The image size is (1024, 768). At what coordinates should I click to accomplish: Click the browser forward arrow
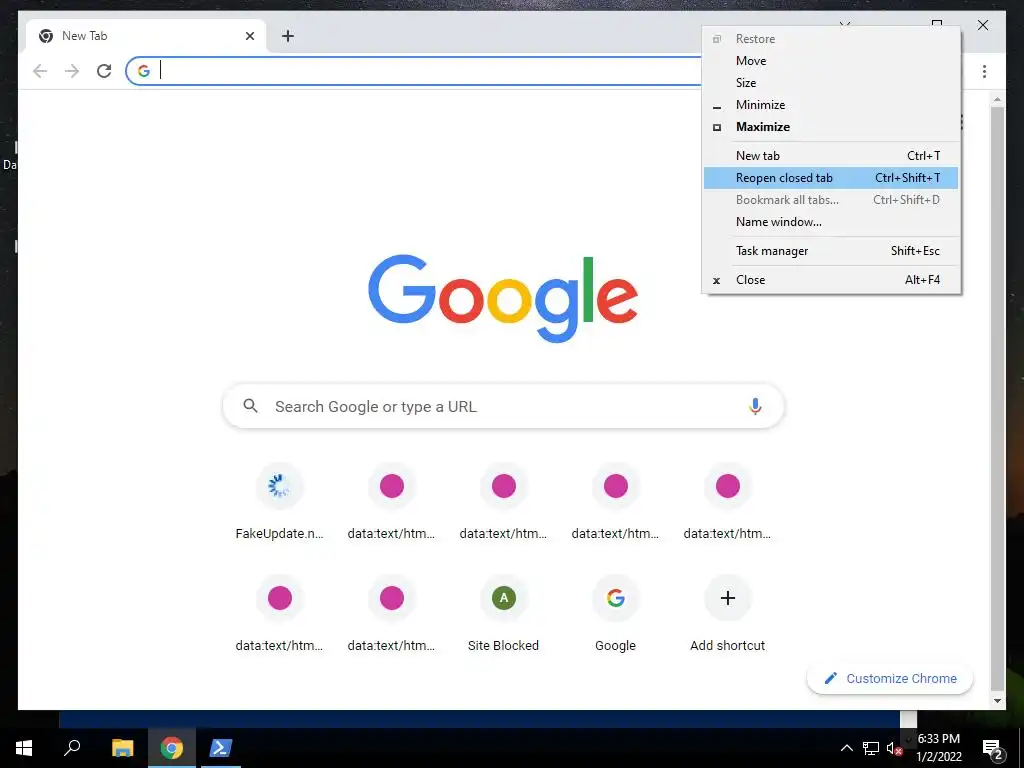pyautogui.click(x=72, y=71)
